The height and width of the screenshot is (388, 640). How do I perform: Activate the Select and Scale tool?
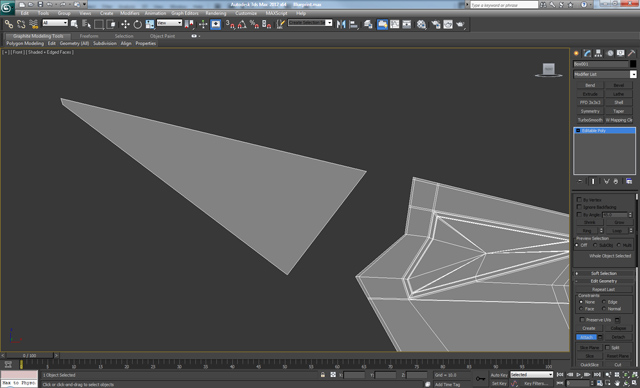[150, 24]
